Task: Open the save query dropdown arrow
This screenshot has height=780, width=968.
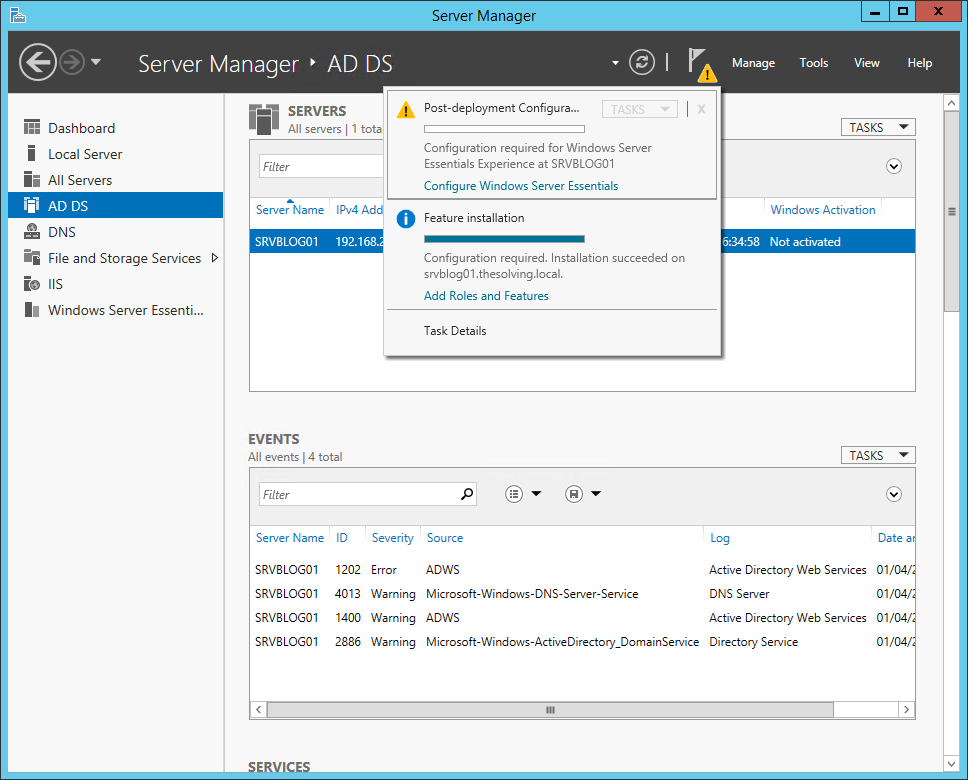Action: tap(596, 493)
